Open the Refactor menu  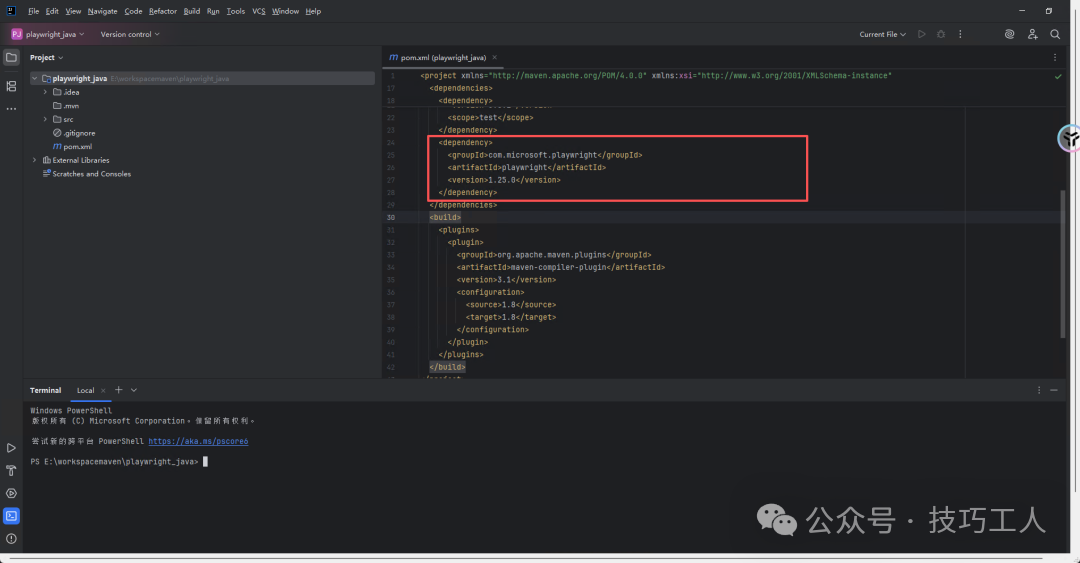tap(163, 11)
